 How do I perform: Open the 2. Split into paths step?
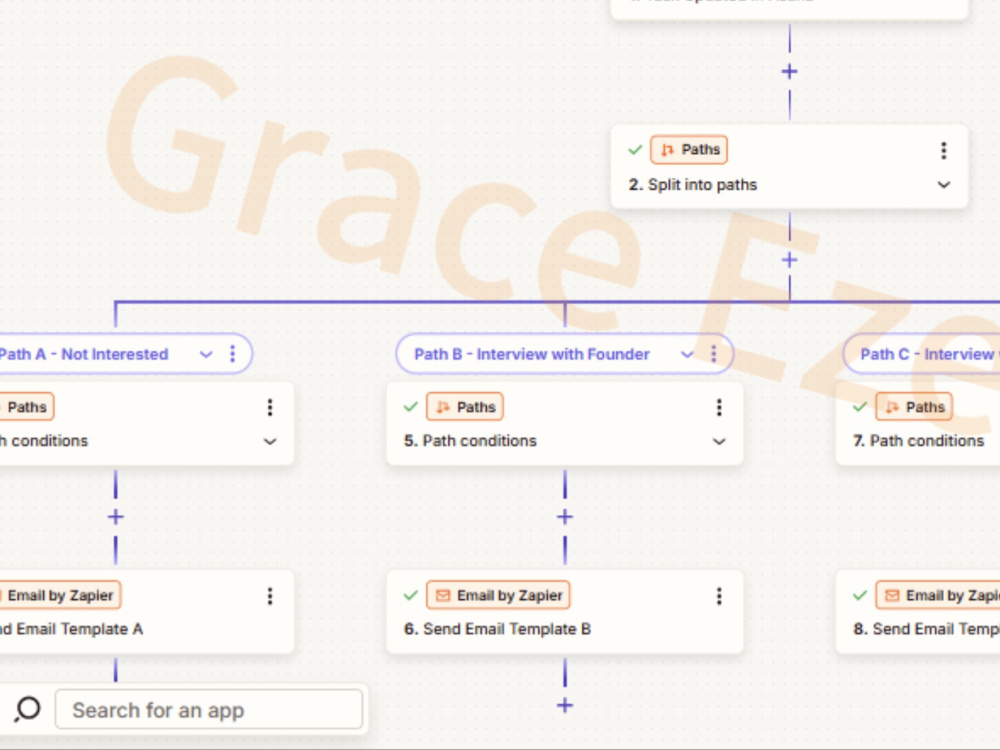789,166
